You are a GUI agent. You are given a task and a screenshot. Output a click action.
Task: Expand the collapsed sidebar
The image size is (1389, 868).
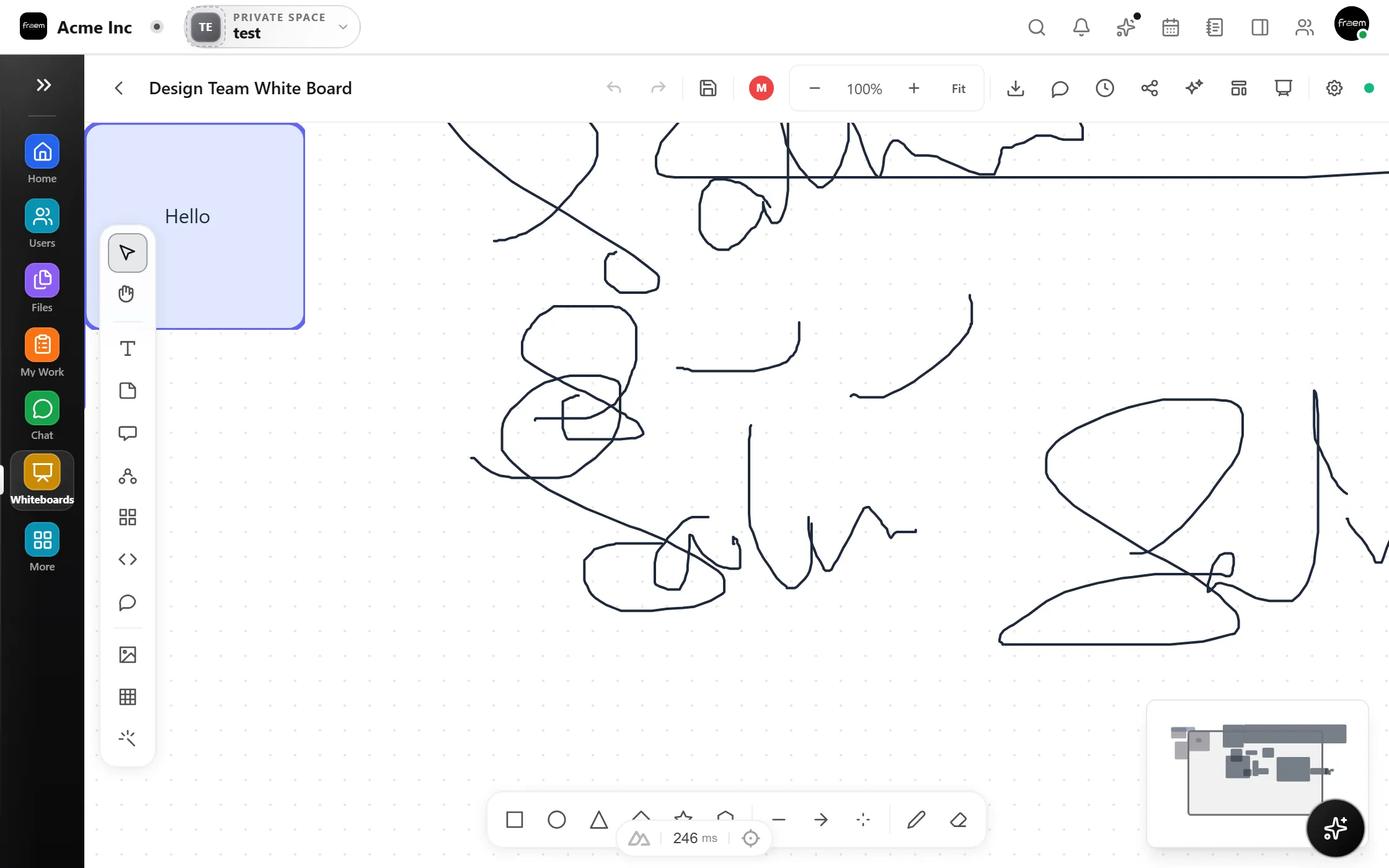pos(43,85)
